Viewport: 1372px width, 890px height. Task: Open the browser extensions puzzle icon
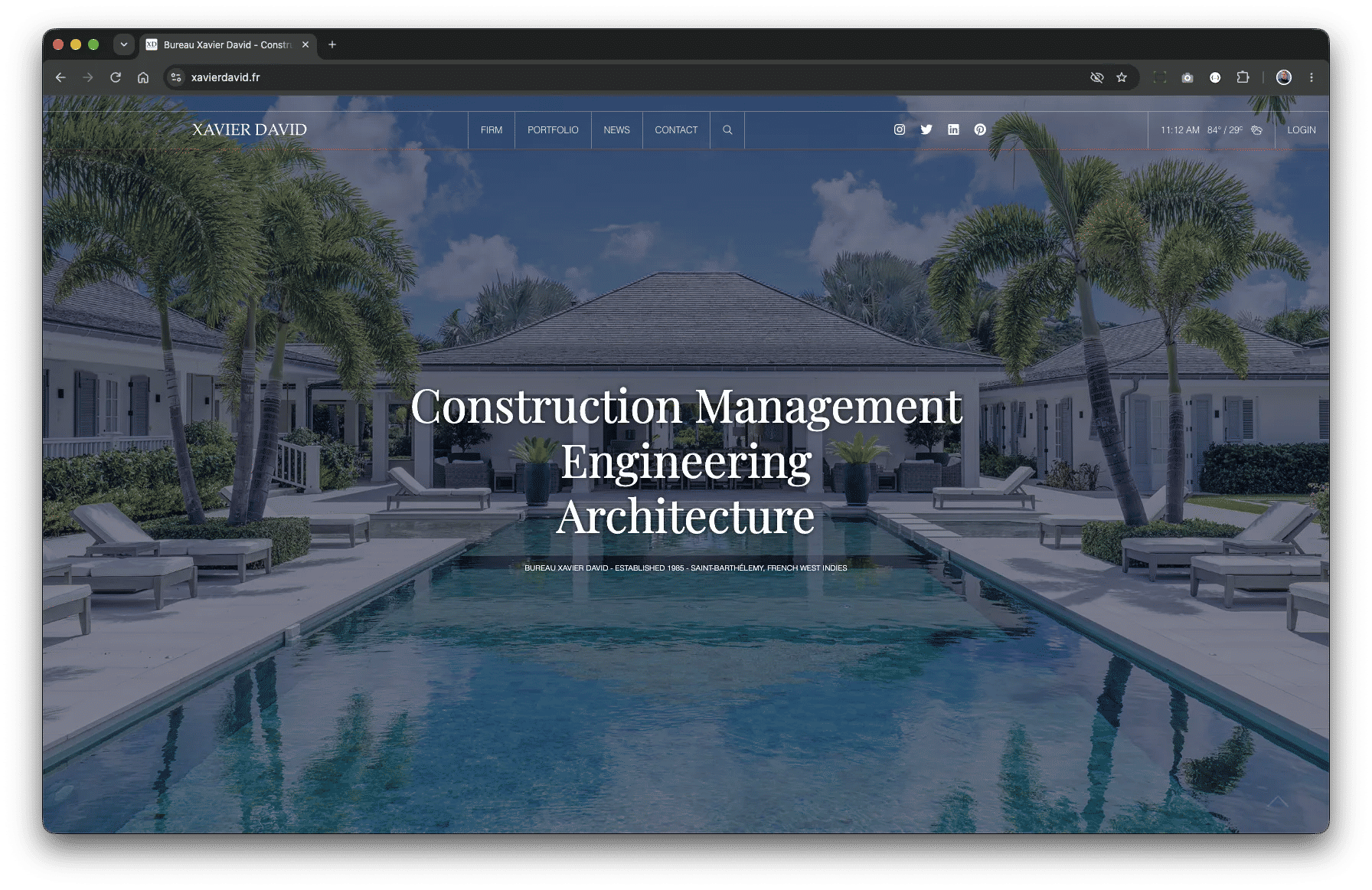(x=1243, y=77)
